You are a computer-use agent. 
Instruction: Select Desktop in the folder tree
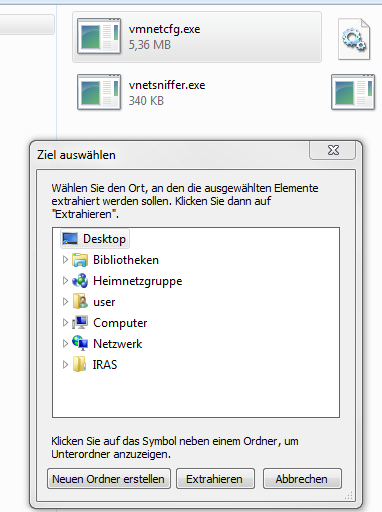pos(95,239)
